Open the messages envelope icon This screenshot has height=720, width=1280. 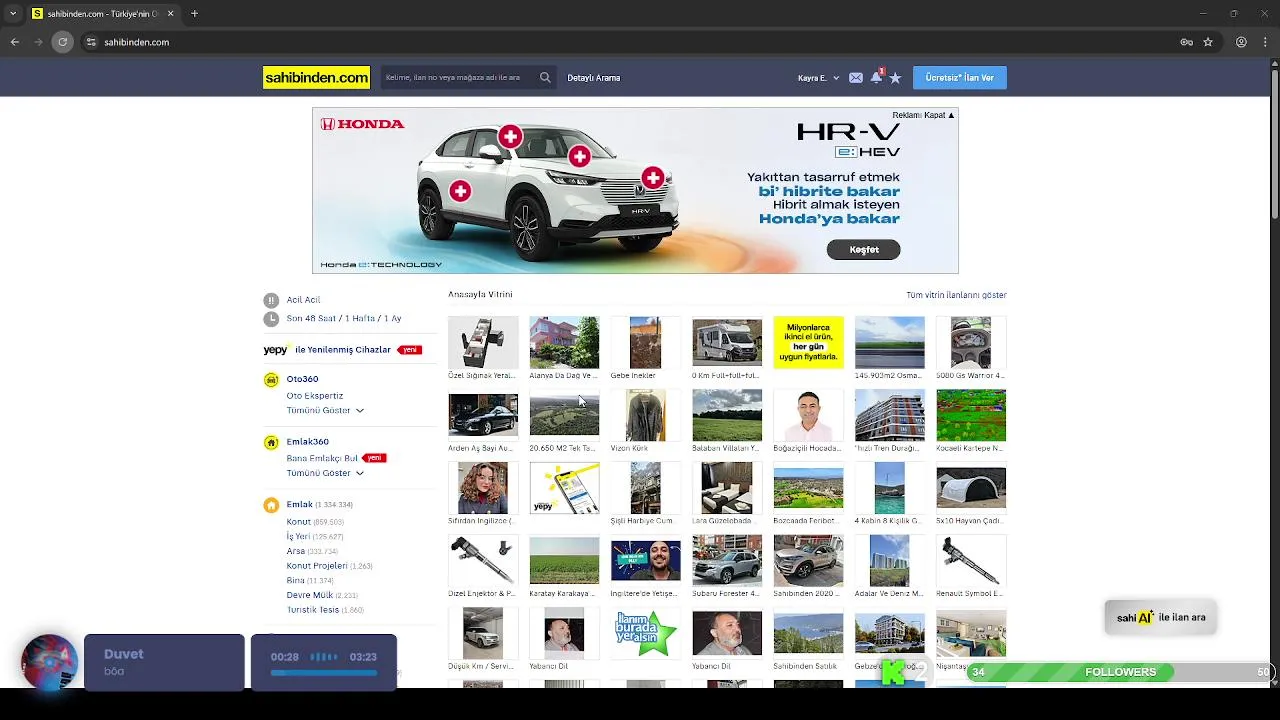tap(856, 78)
